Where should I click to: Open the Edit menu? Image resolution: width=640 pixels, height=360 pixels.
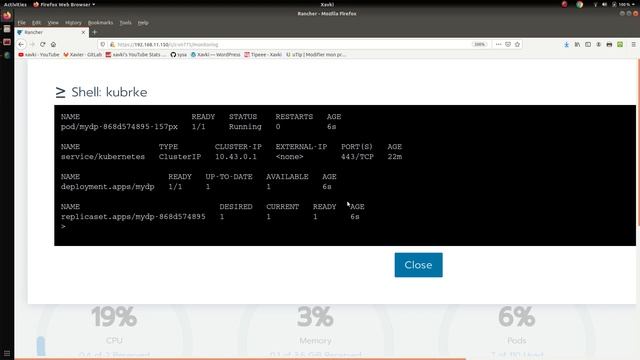[36, 22]
